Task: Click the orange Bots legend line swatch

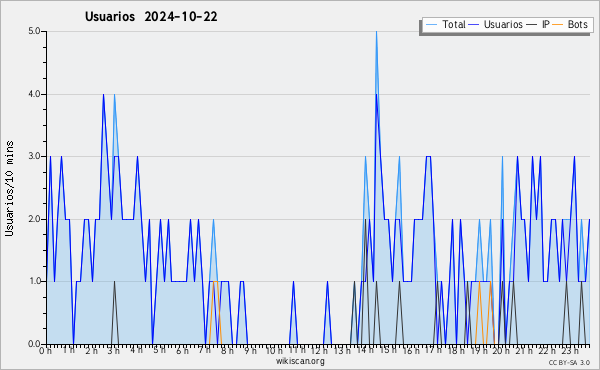Action: pyautogui.click(x=558, y=25)
